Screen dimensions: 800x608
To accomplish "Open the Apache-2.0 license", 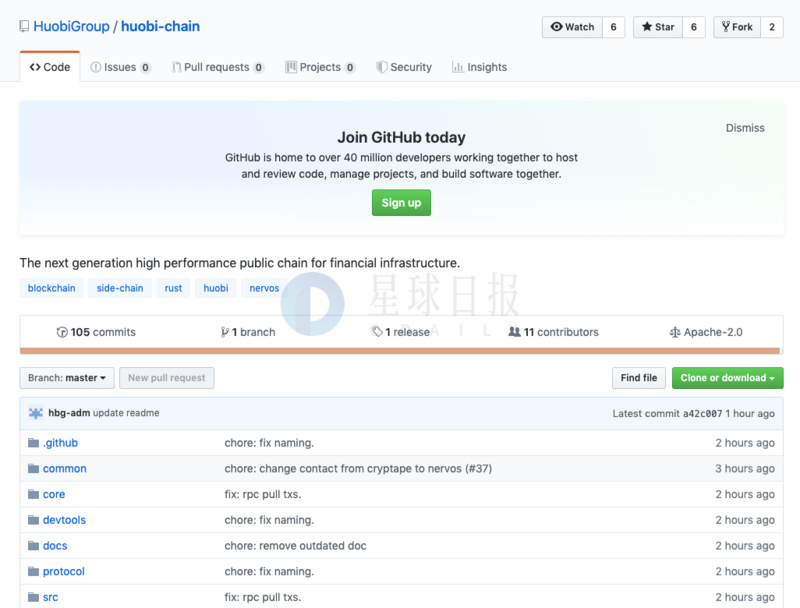I will pyautogui.click(x=706, y=332).
